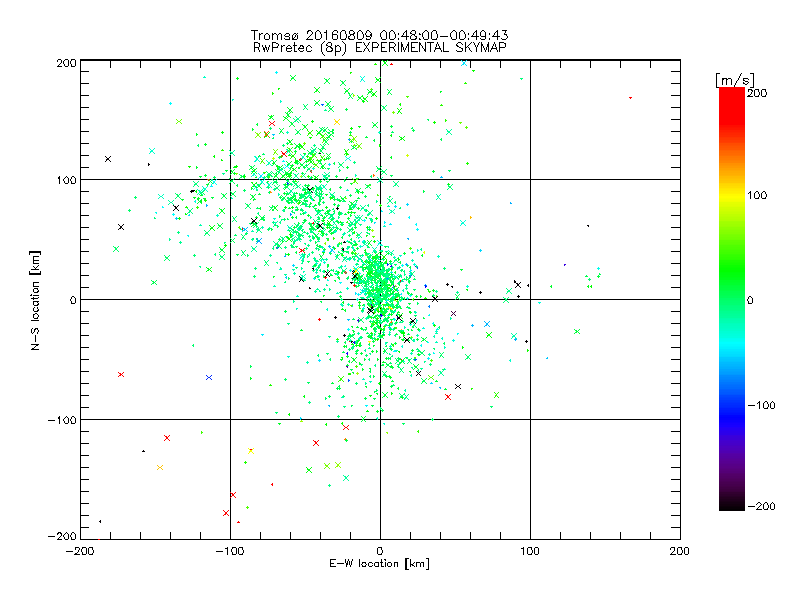Click the title text "Tromsø 20160809 00:48:00-00:49:43"

coord(379,35)
